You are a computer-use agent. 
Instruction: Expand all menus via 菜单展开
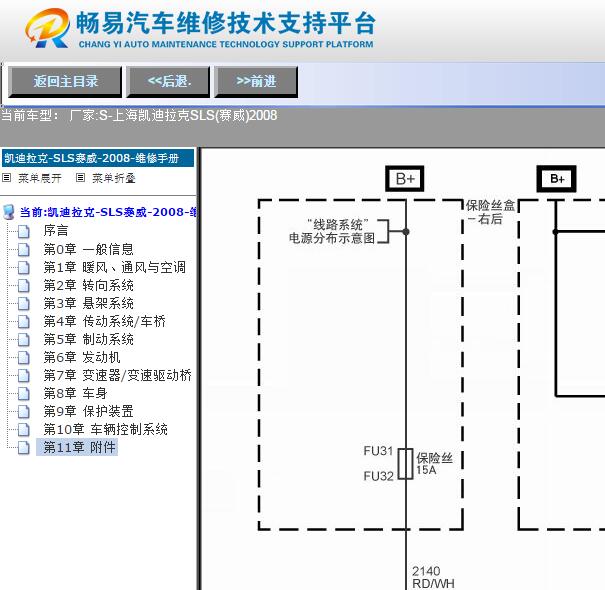pos(40,178)
